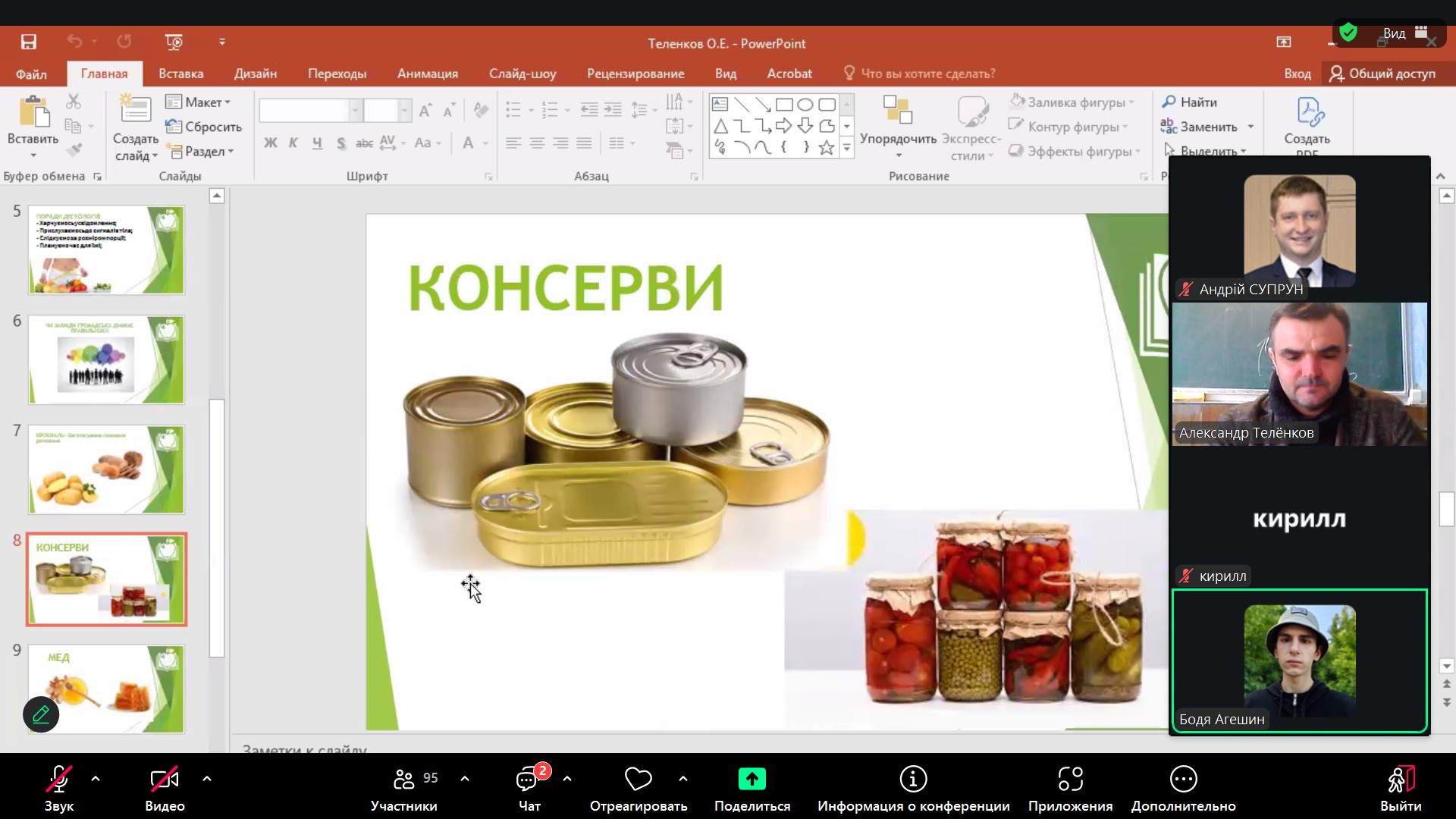Screen dimensions: 1456x819
Task: Click the green Share screen icon
Action: point(752,779)
